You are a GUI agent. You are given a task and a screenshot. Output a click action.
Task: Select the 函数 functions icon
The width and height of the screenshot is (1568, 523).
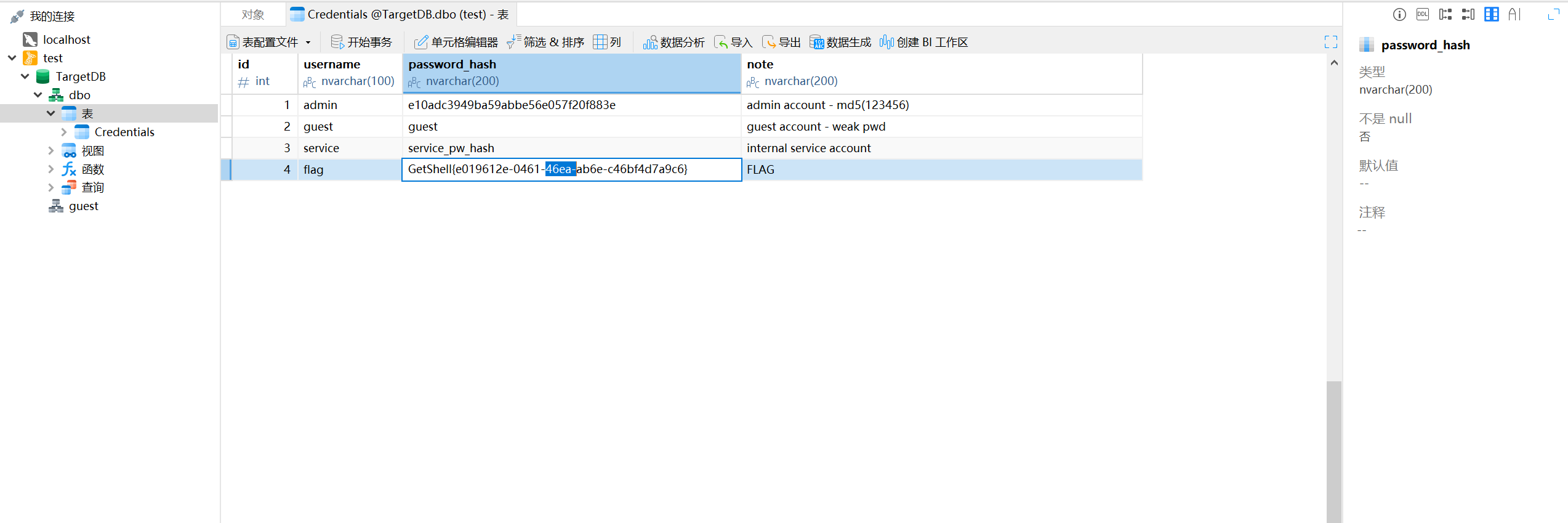(x=69, y=169)
